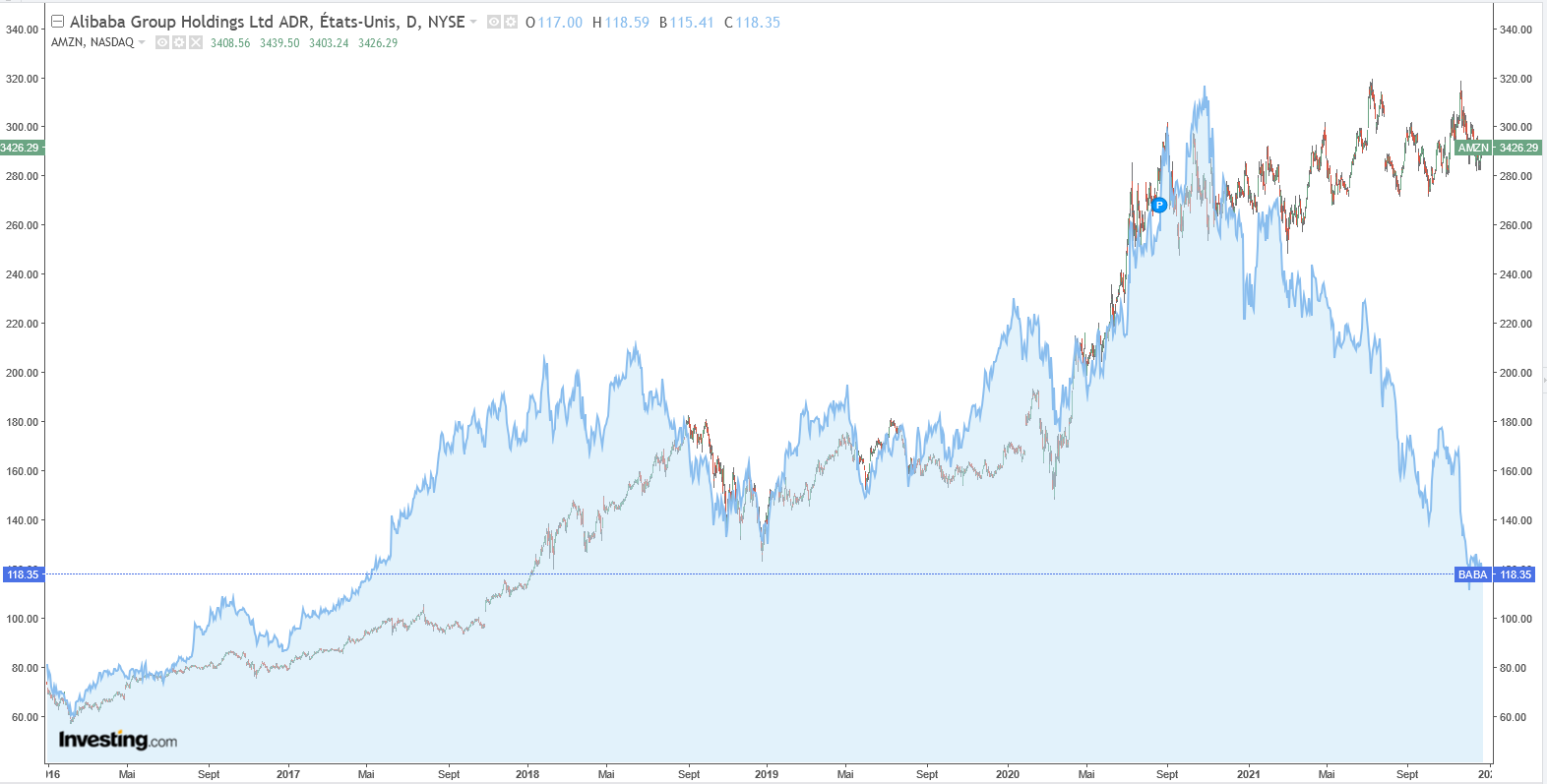Screen dimensions: 1547x784
Task: Click the Alibaba close value 118.35
Action: (x=758, y=23)
